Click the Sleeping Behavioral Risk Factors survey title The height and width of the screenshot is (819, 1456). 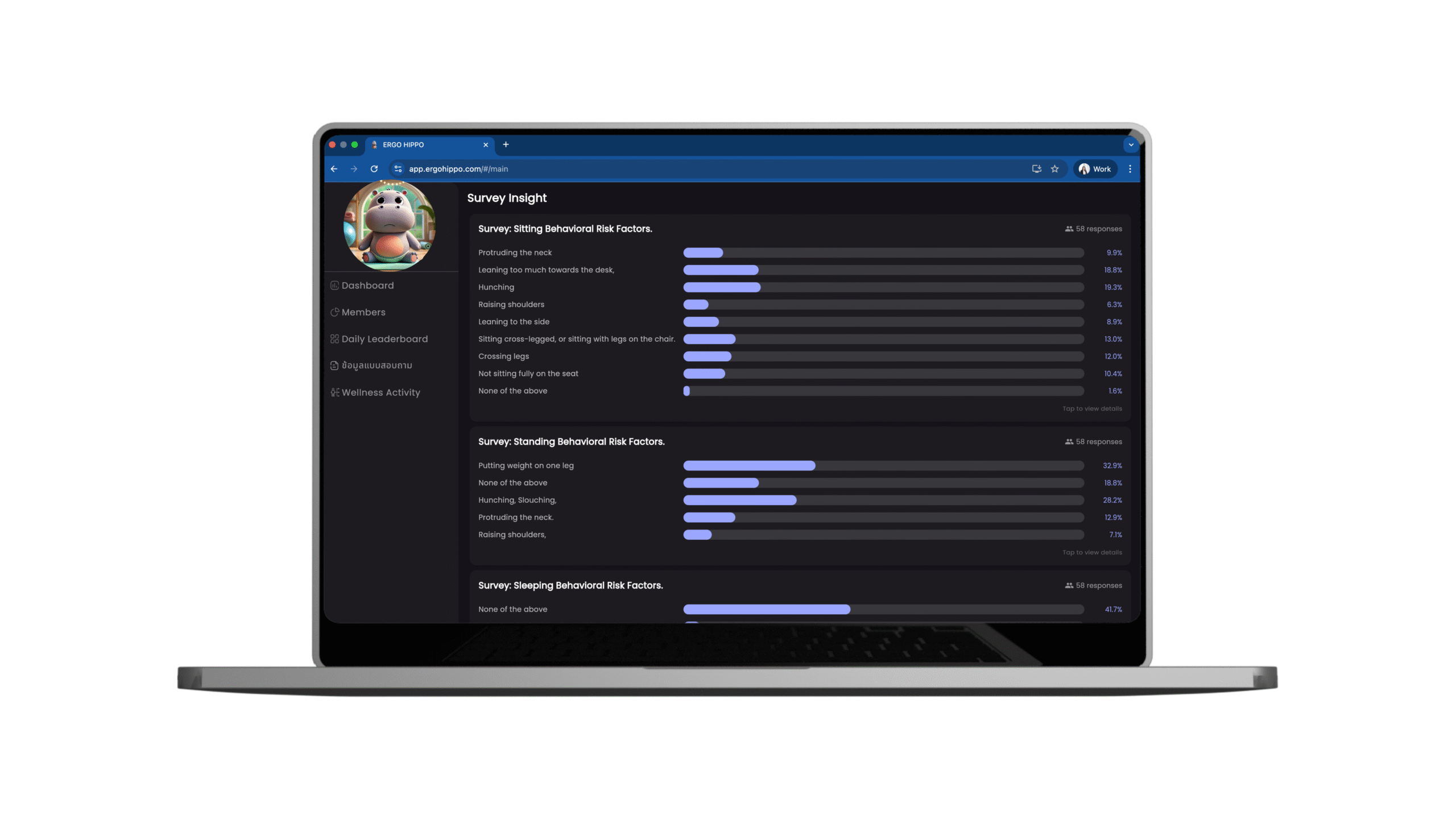tap(570, 585)
